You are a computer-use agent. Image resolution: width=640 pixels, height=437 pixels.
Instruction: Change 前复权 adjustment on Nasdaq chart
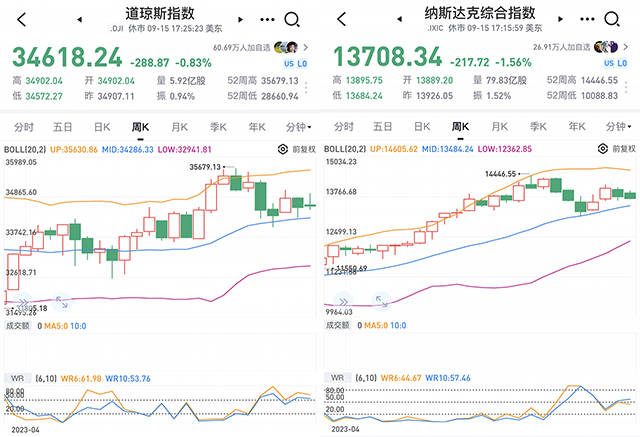tap(624, 149)
